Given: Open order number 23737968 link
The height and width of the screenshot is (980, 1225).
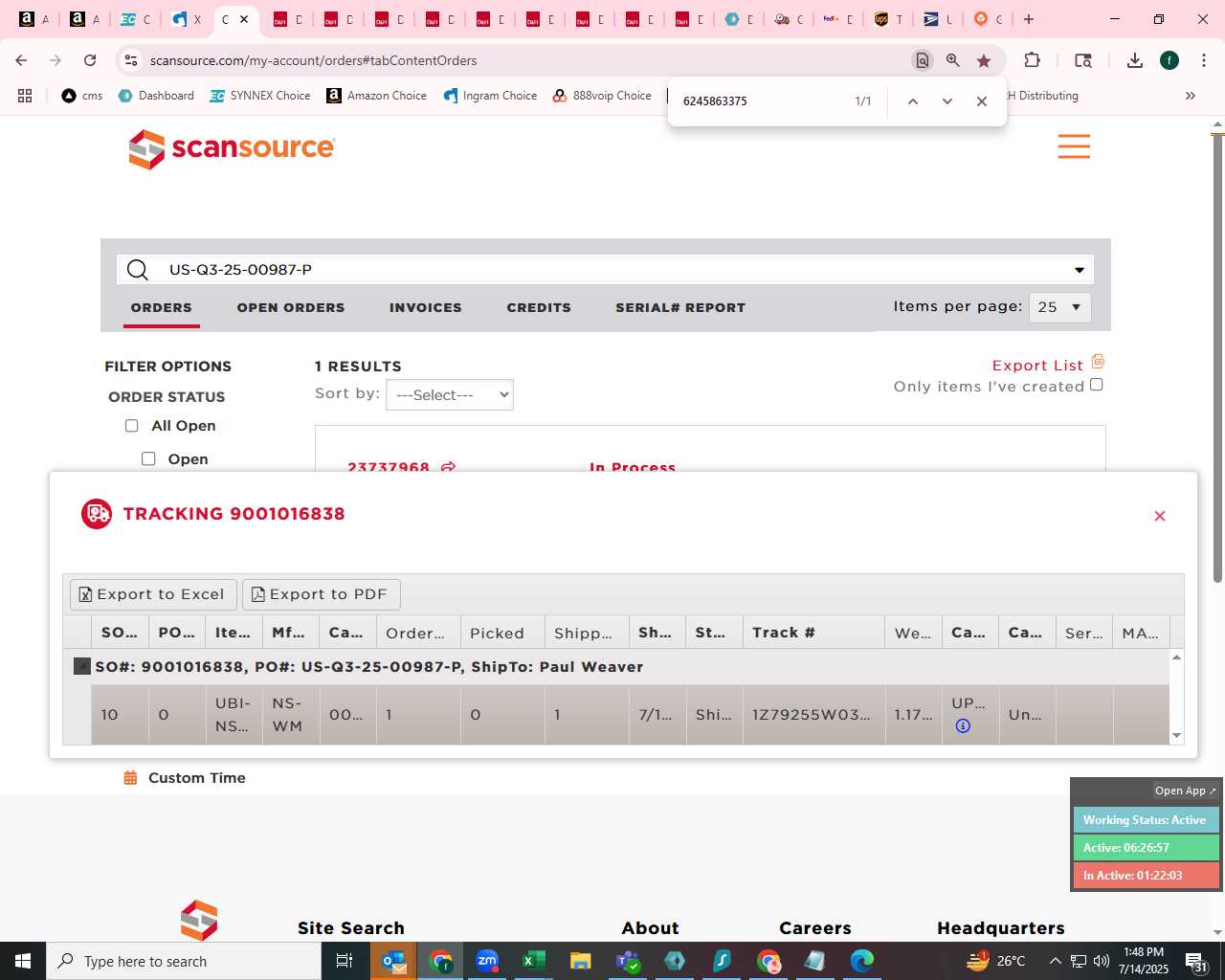Looking at the screenshot, I should tap(389, 467).
